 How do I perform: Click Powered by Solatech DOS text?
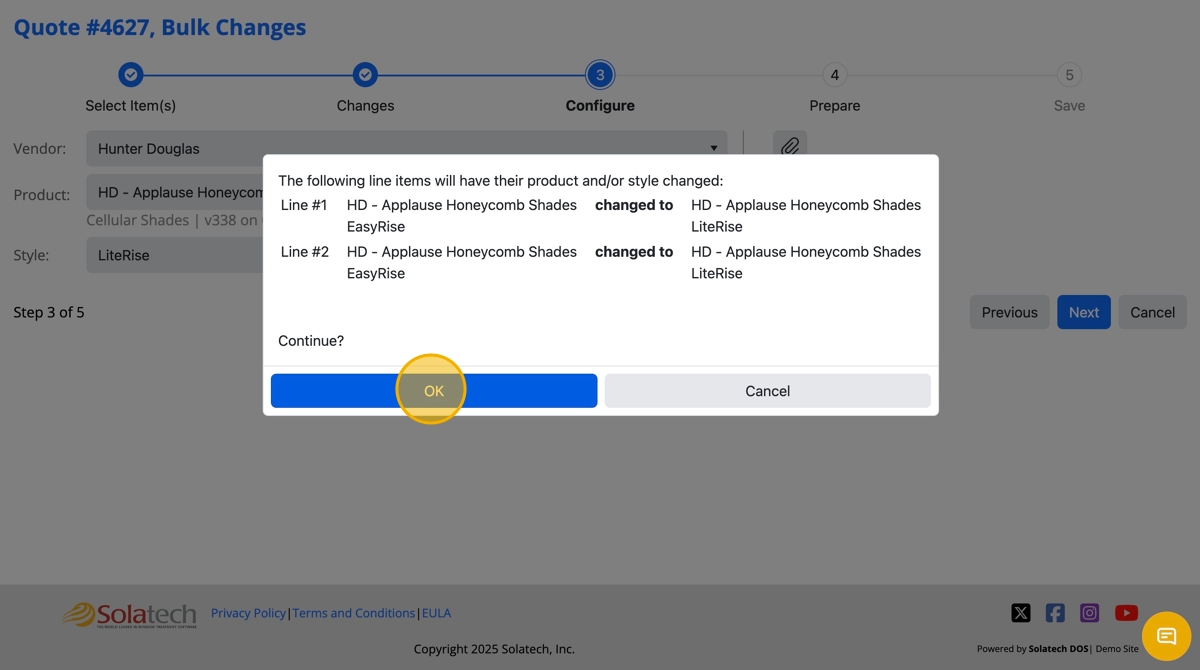1033,649
